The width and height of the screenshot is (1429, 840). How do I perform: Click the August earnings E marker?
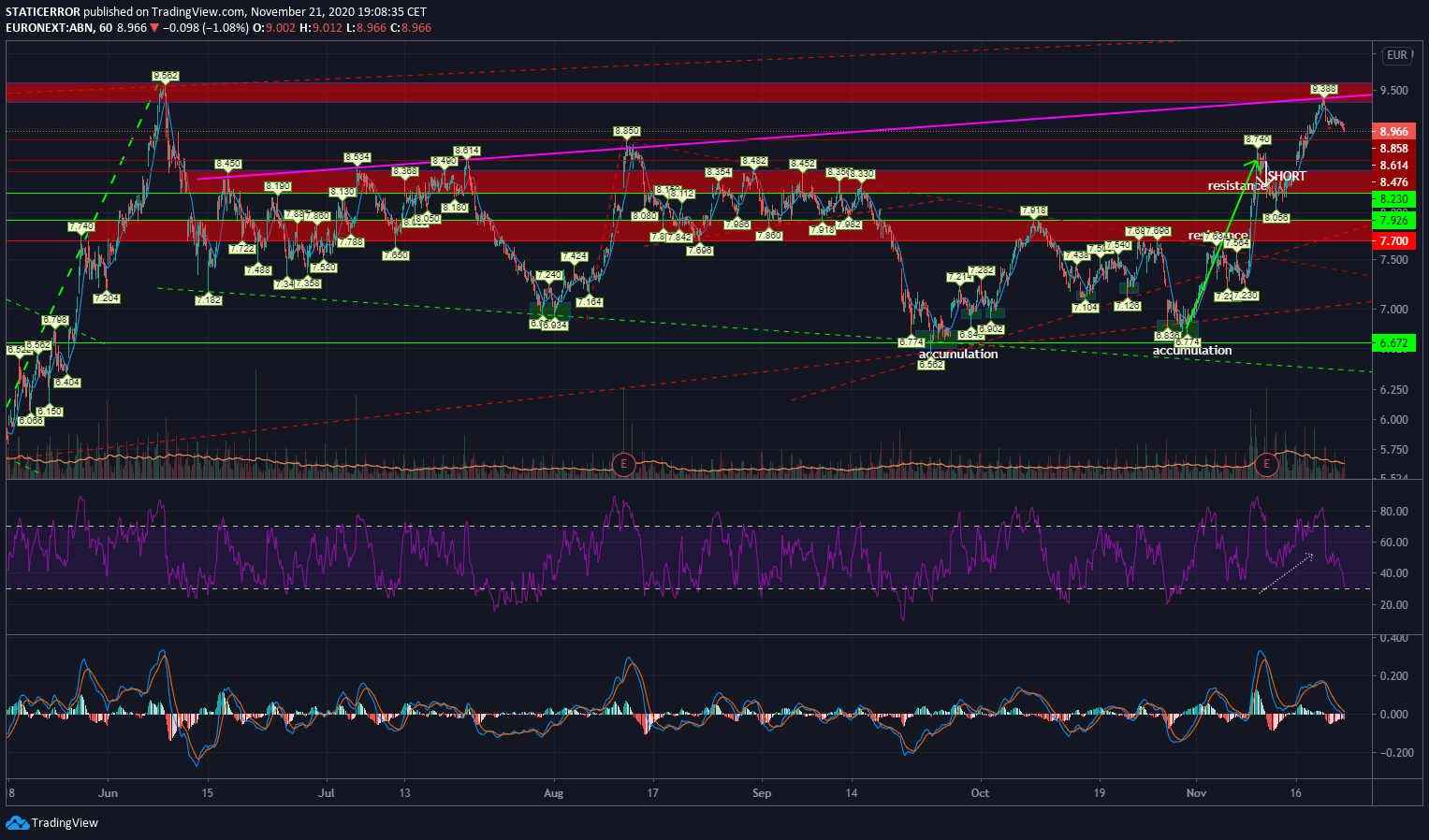tap(623, 463)
